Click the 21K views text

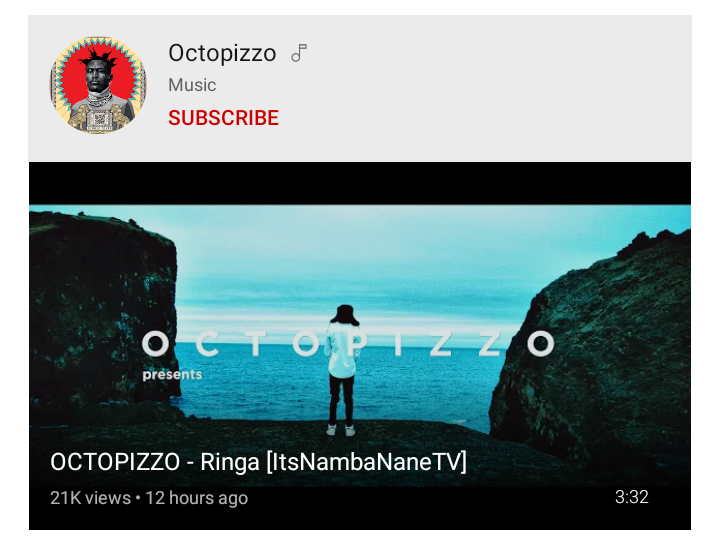[90, 498]
